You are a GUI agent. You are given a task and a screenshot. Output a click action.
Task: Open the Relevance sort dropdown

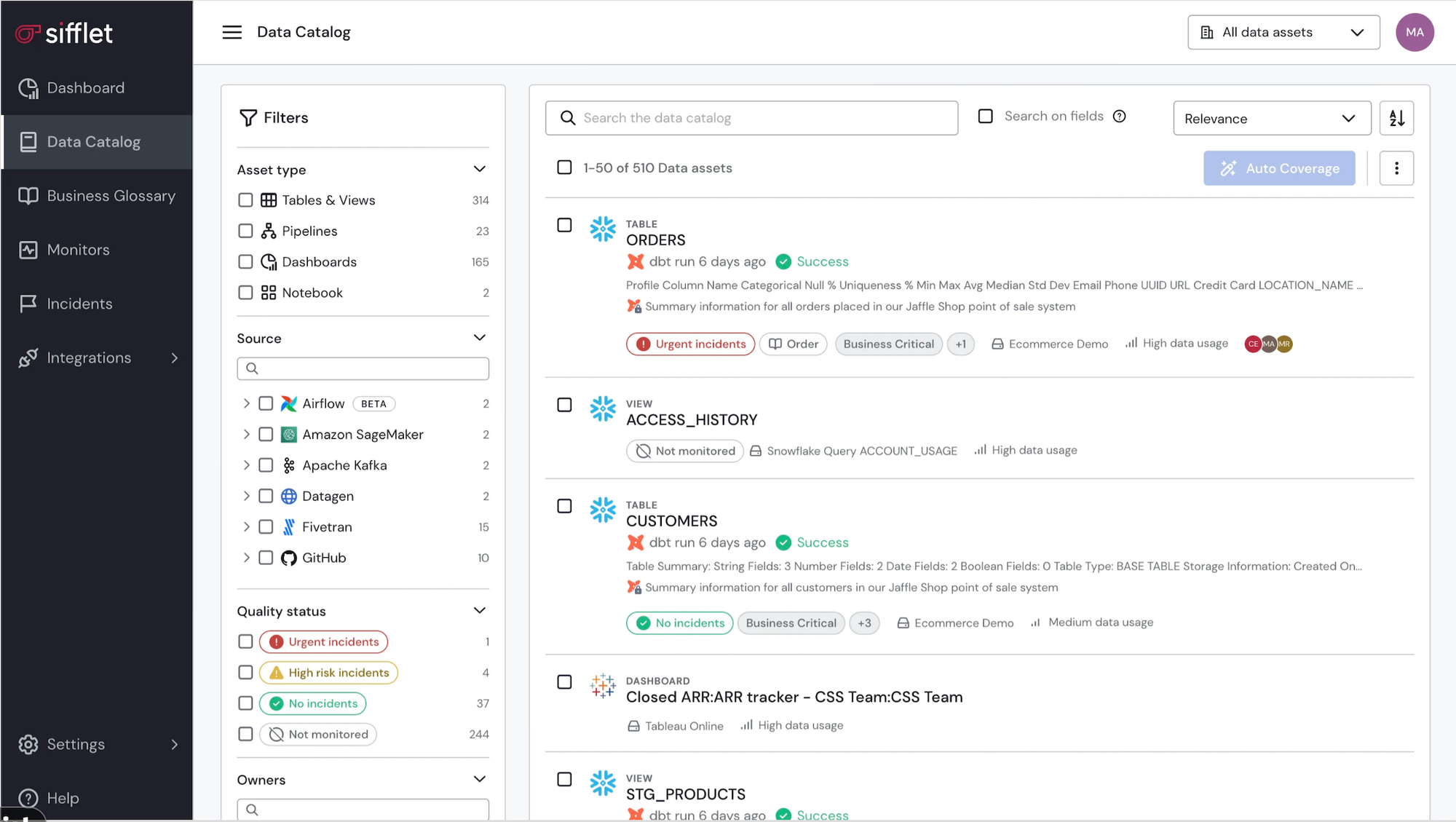pyautogui.click(x=1271, y=118)
